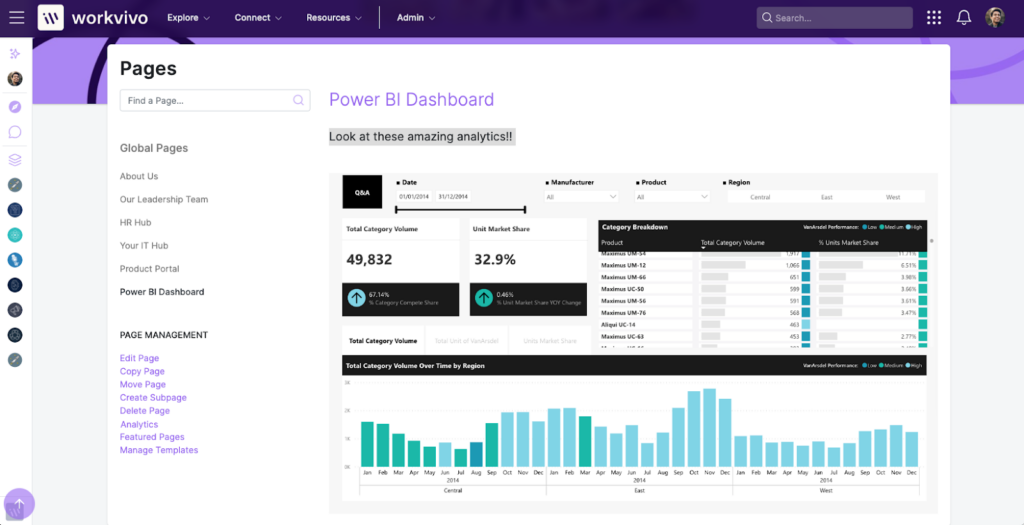
Task: Open the teal circle space icon in sidebar
Action: [x=15, y=234]
